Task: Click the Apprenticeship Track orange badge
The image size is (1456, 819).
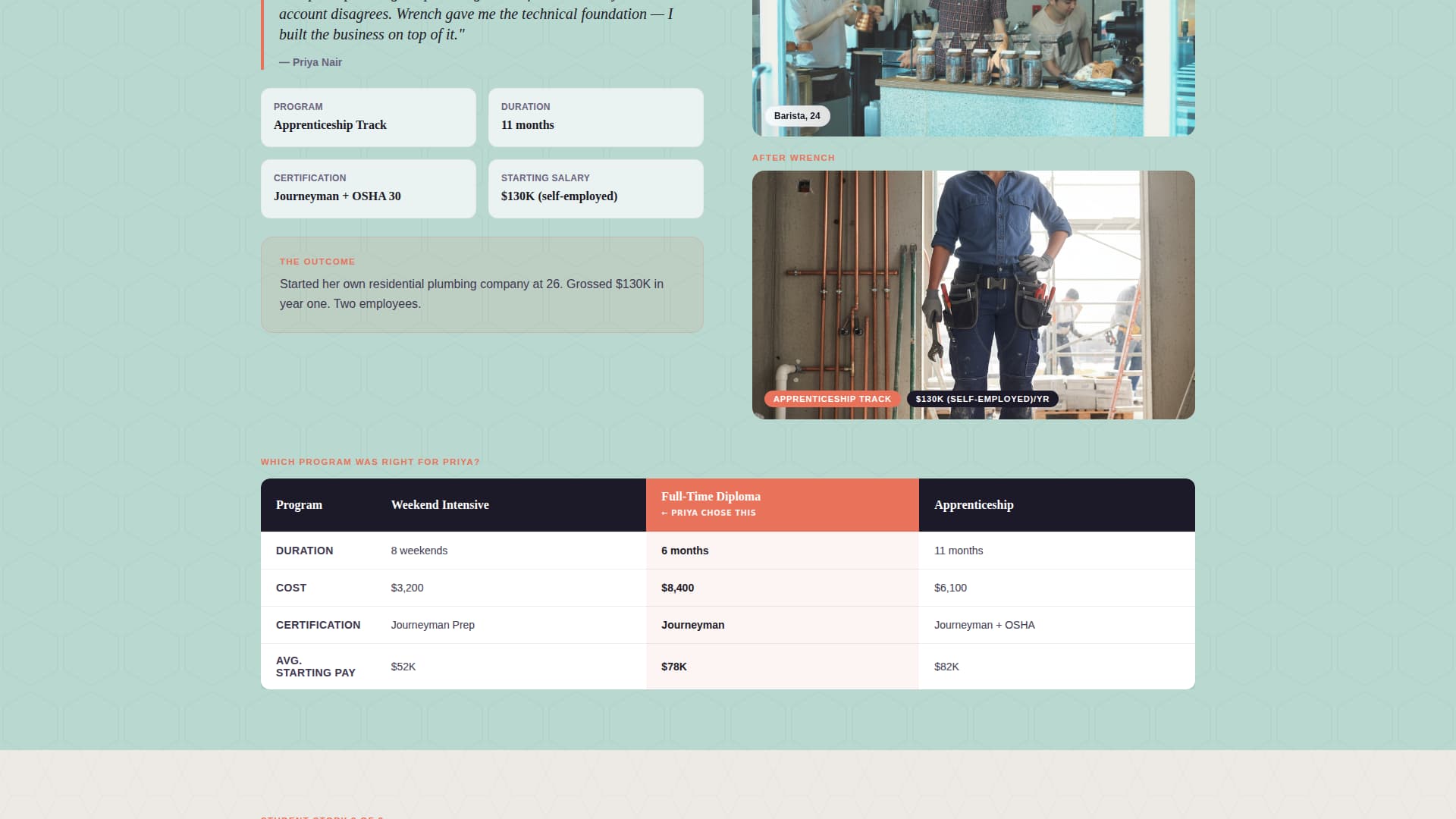Action: click(x=832, y=399)
